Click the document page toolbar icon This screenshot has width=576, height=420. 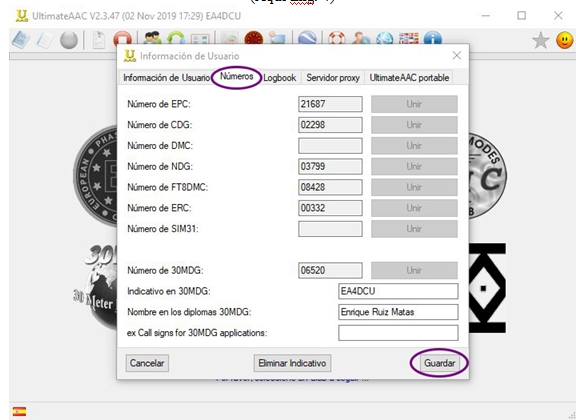click(98, 40)
